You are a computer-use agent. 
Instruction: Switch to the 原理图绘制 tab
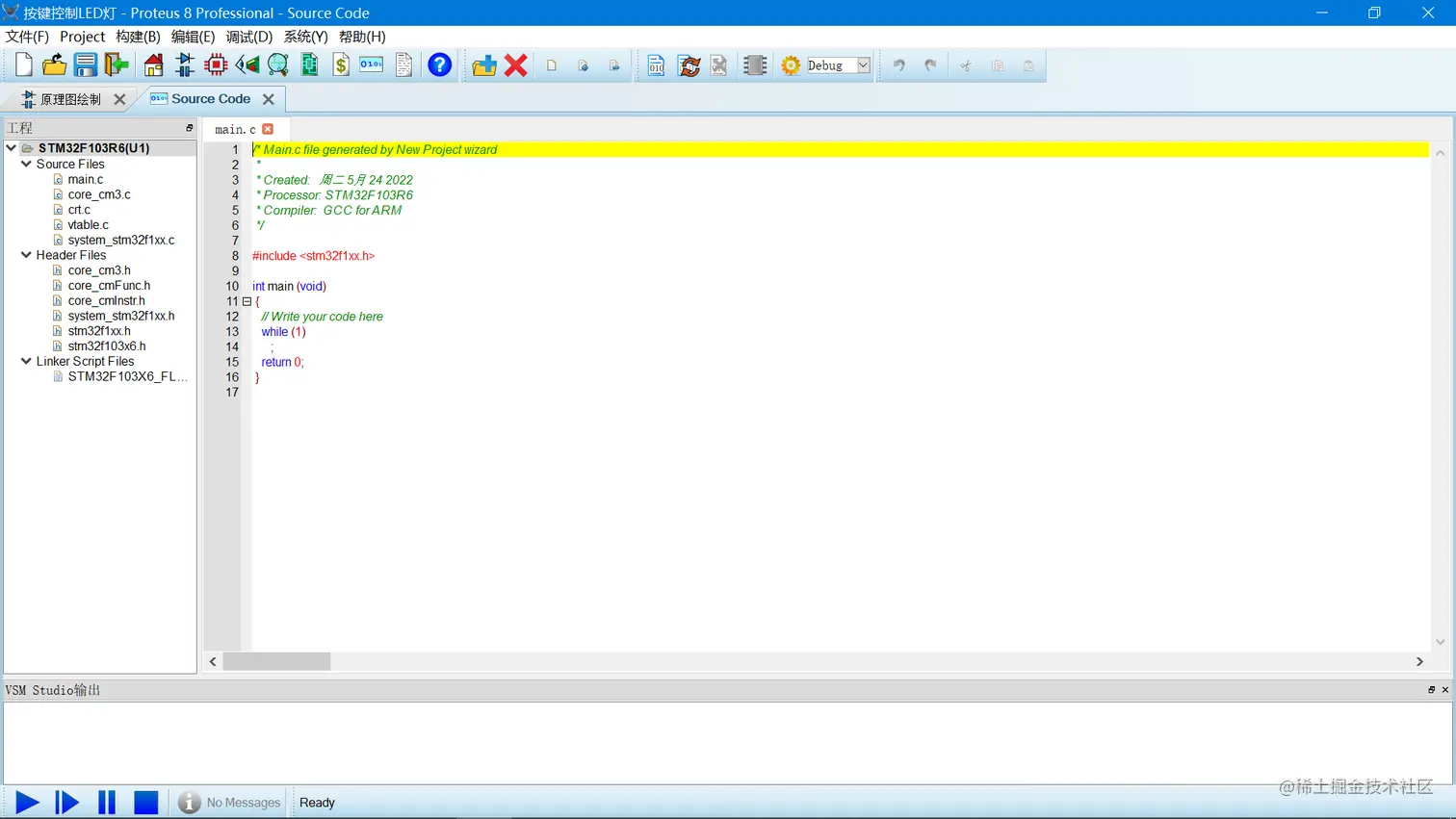click(x=70, y=99)
